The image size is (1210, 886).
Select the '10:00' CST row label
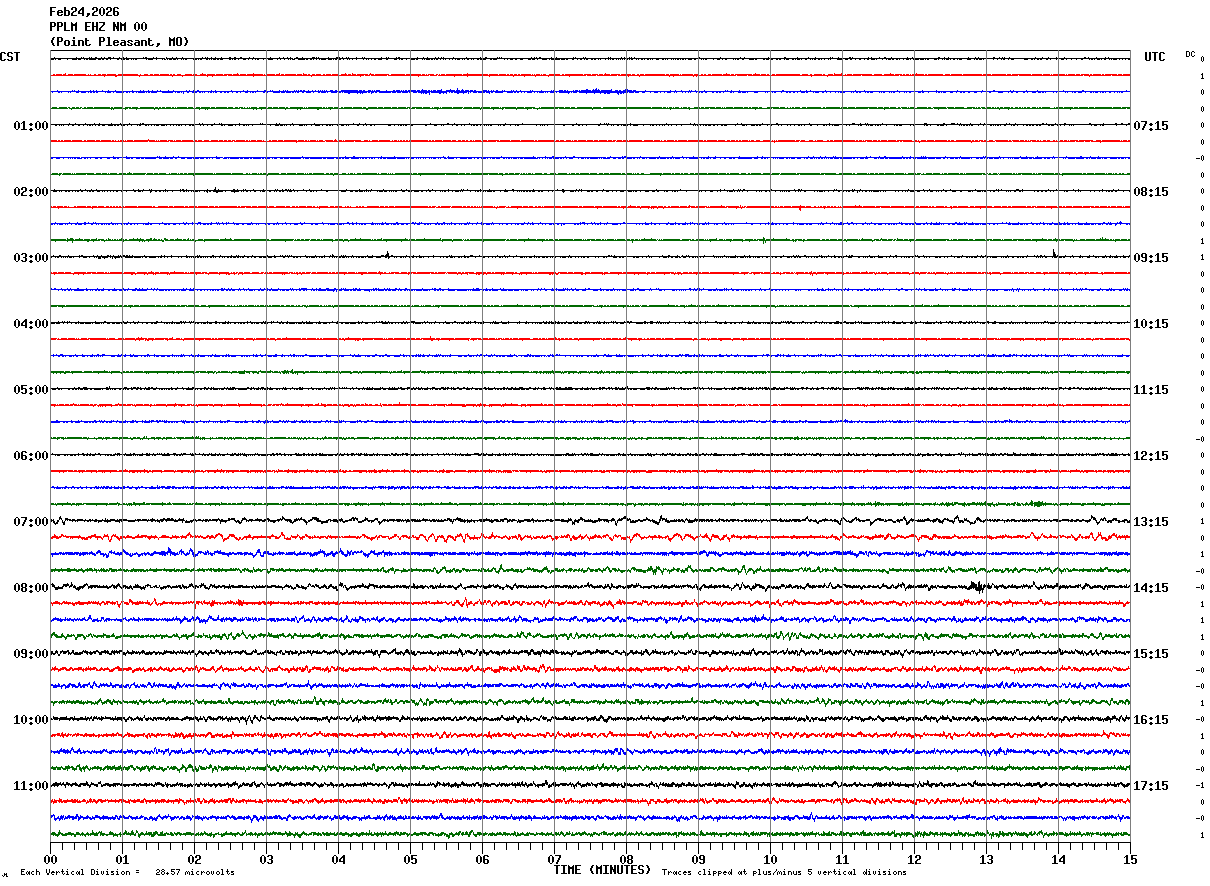pyautogui.click(x=31, y=720)
